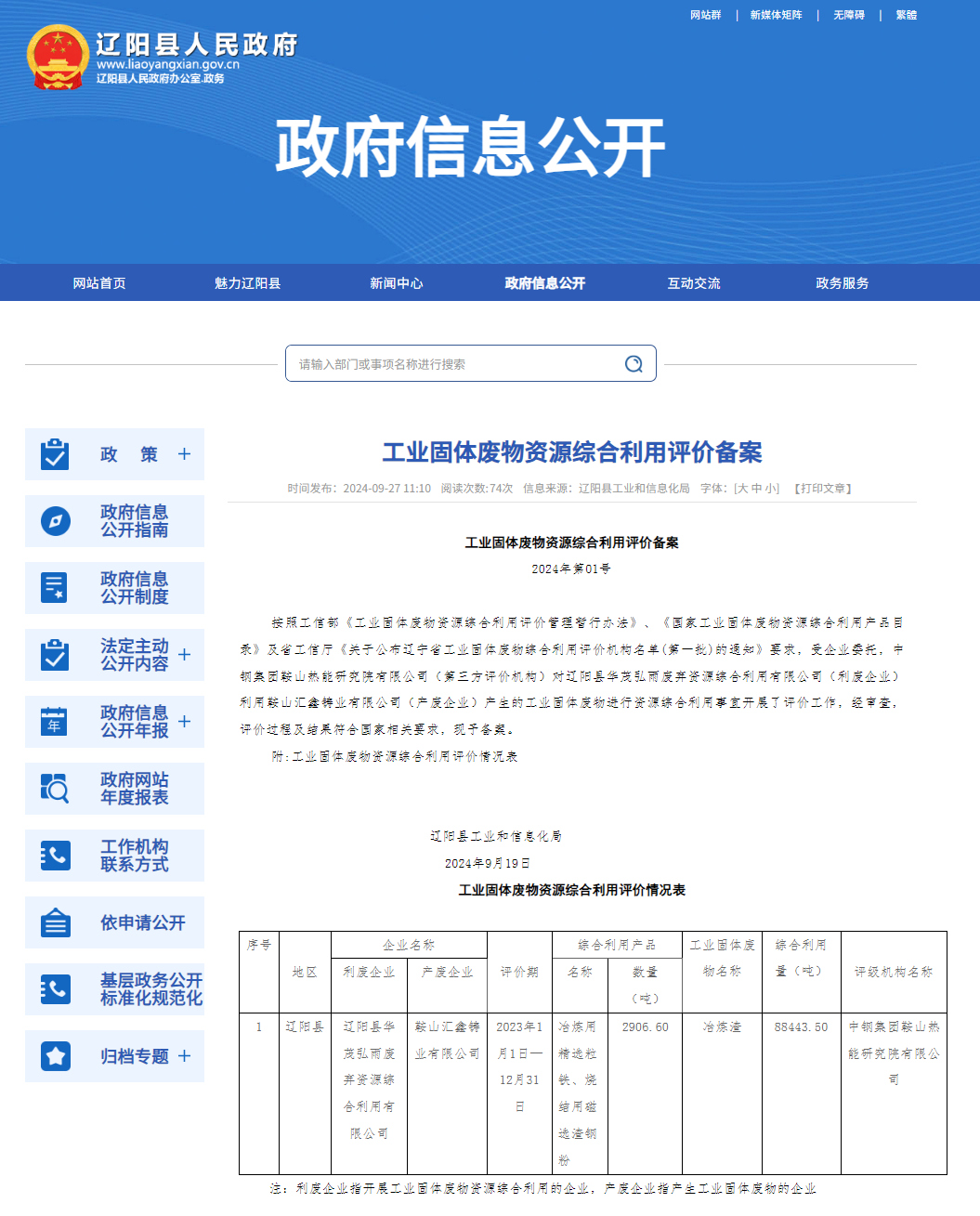Expand the 政策 section with its plus sign
Image resolution: width=980 pixels, height=1216 pixels.
click(x=185, y=454)
